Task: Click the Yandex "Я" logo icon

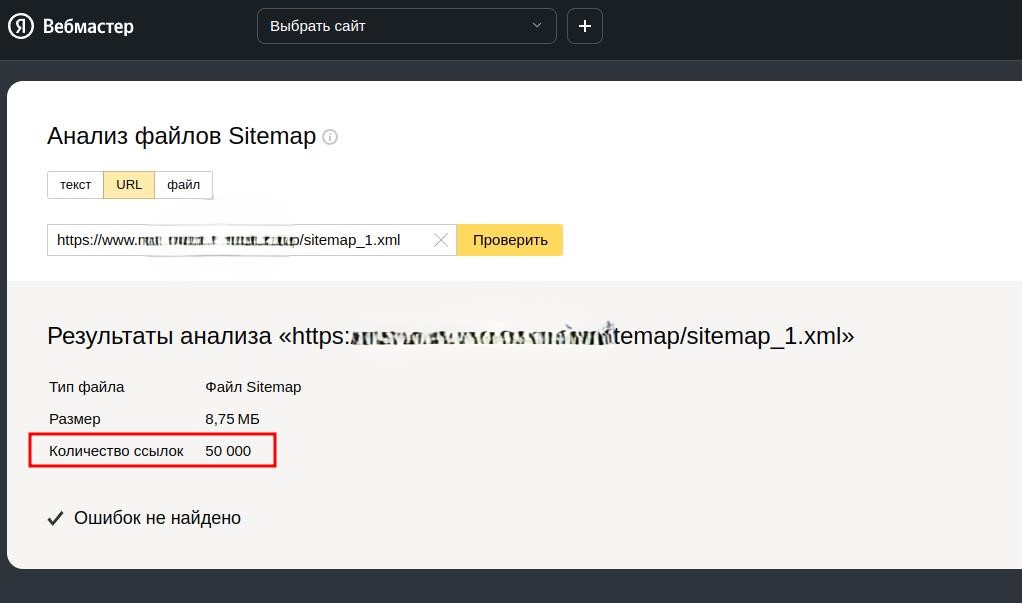Action: [x=21, y=26]
